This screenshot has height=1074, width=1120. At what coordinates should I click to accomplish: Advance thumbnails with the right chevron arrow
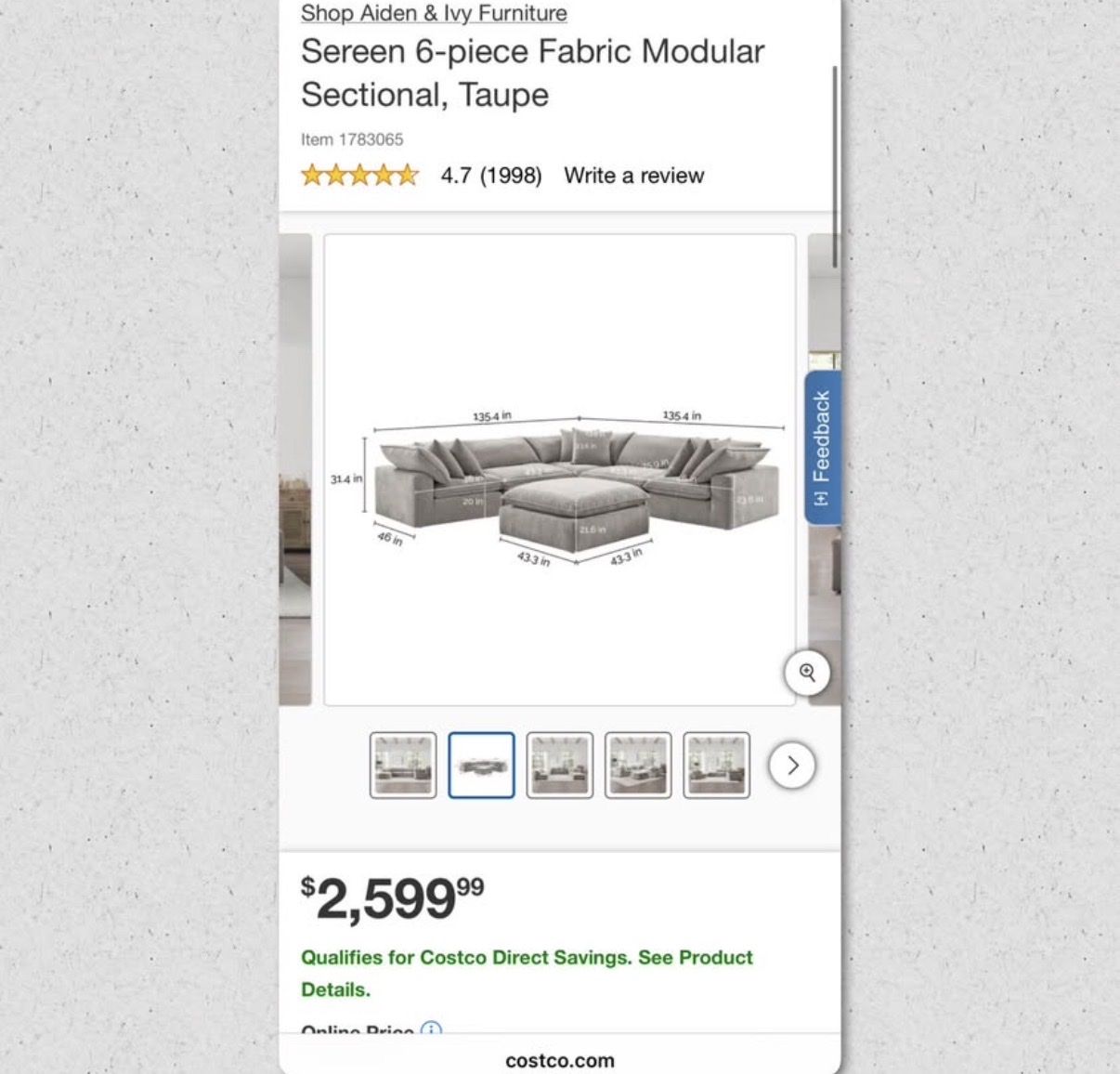(792, 766)
